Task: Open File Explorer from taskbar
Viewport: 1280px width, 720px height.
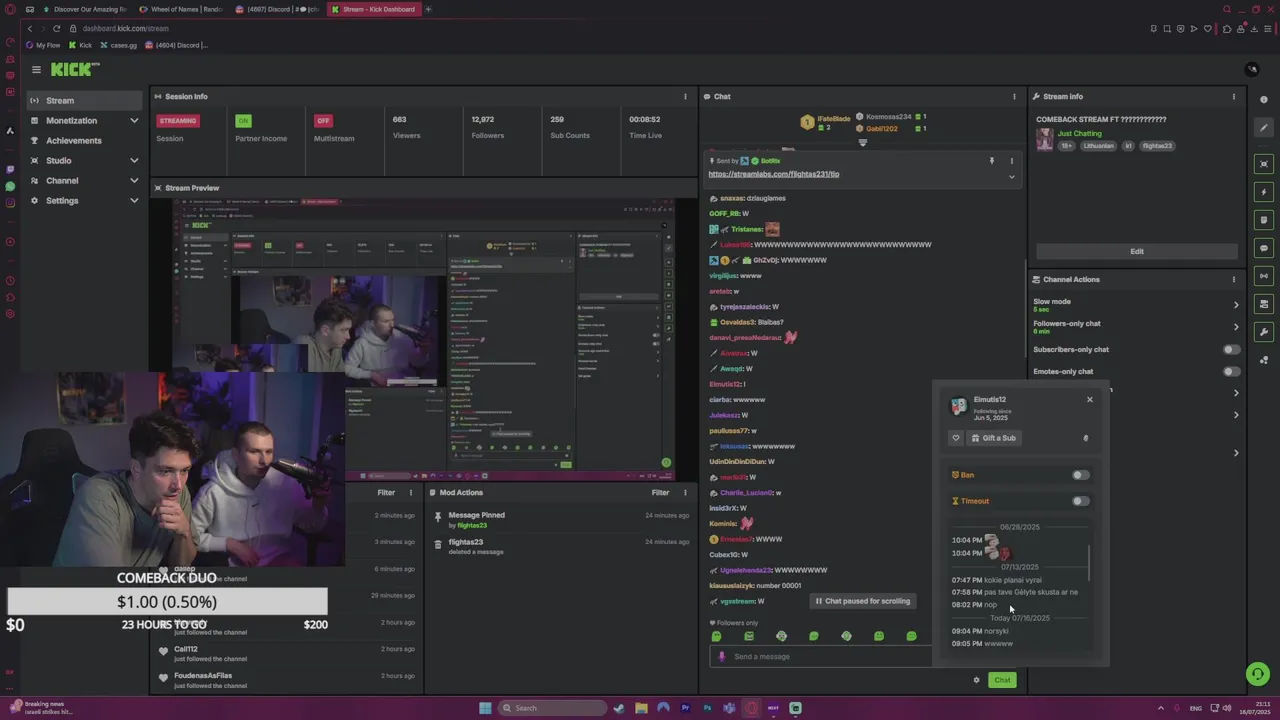Action: (641, 708)
